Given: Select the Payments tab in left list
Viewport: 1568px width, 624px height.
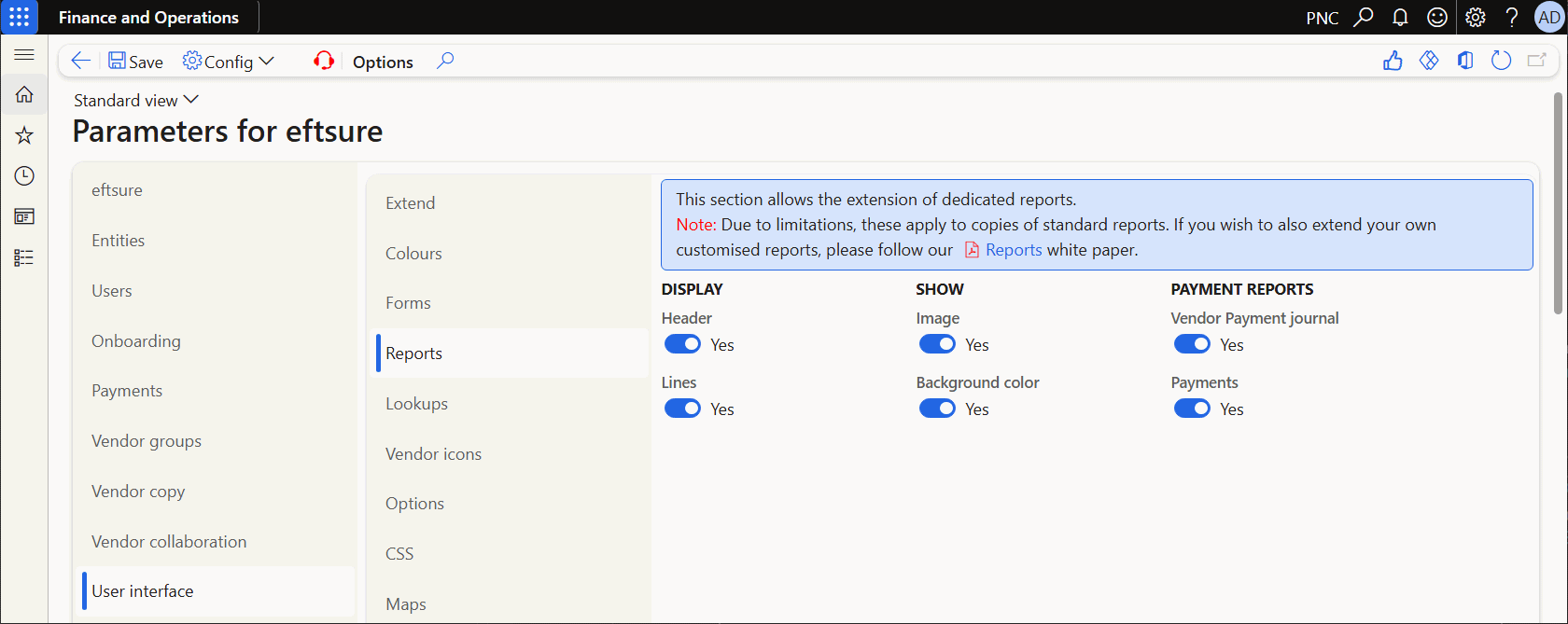Looking at the screenshot, I should [215, 391].
